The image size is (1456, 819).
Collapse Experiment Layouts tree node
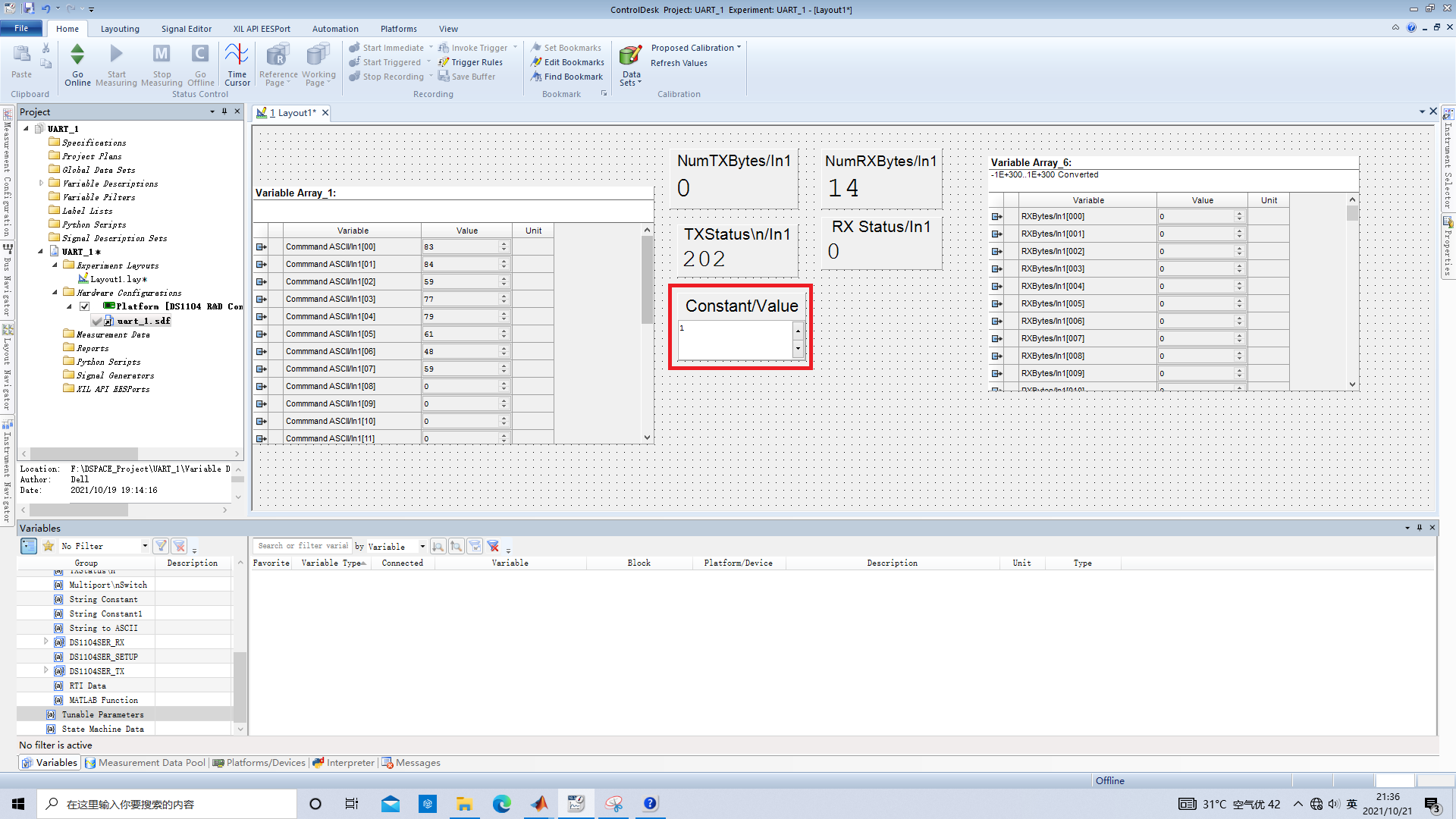coord(55,265)
